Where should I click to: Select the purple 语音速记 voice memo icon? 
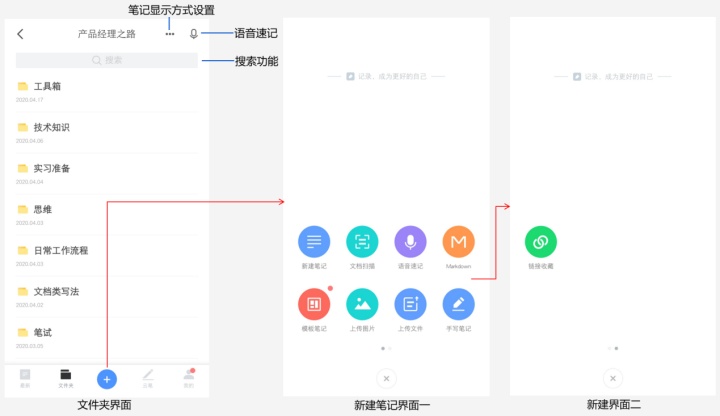(x=410, y=242)
